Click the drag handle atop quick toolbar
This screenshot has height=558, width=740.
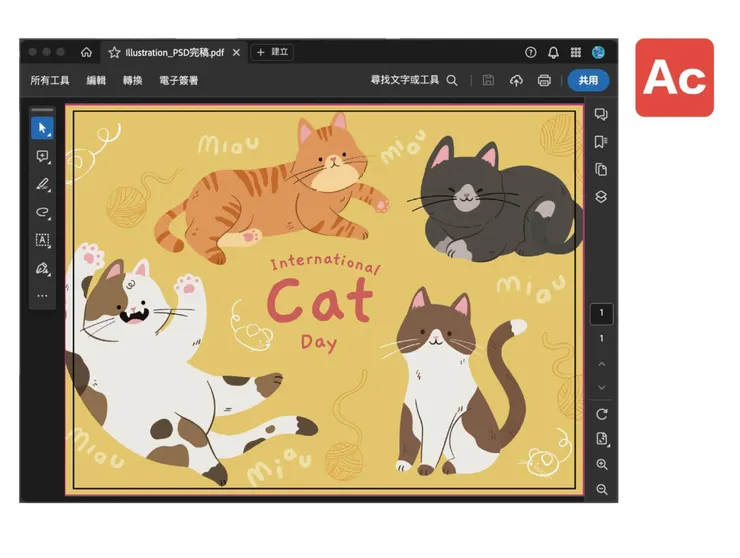(x=42, y=110)
